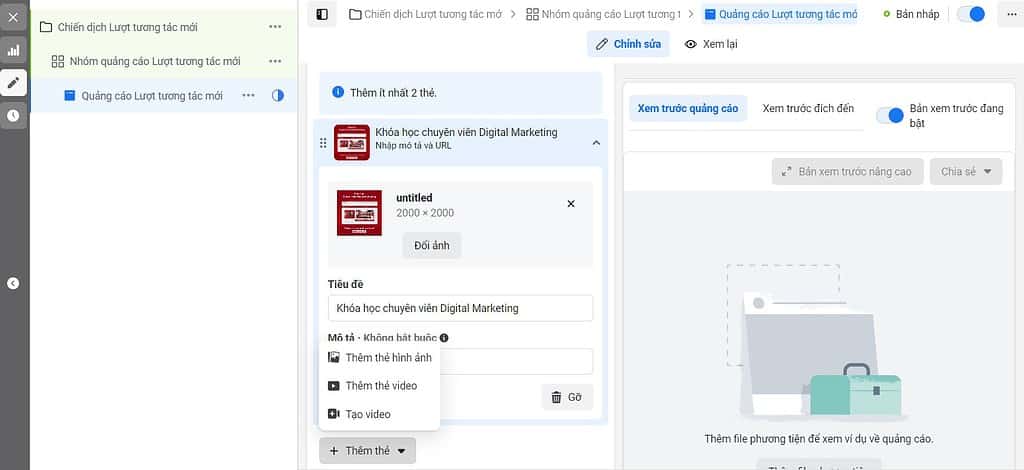Click the card header thumbnail image
1024x470 pixels.
coord(351,142)
